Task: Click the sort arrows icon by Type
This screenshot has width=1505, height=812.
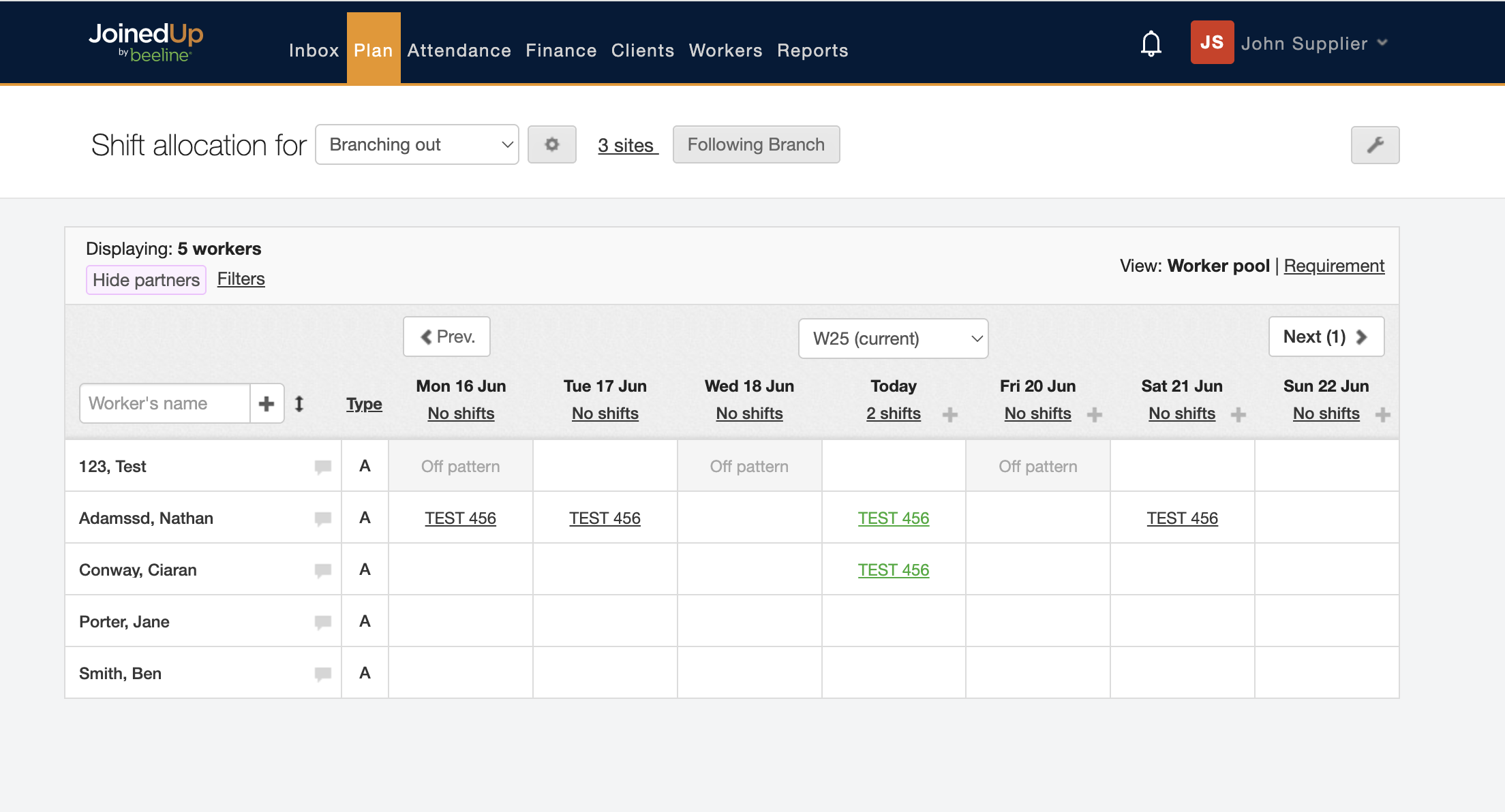Action: tap(299, 403)
